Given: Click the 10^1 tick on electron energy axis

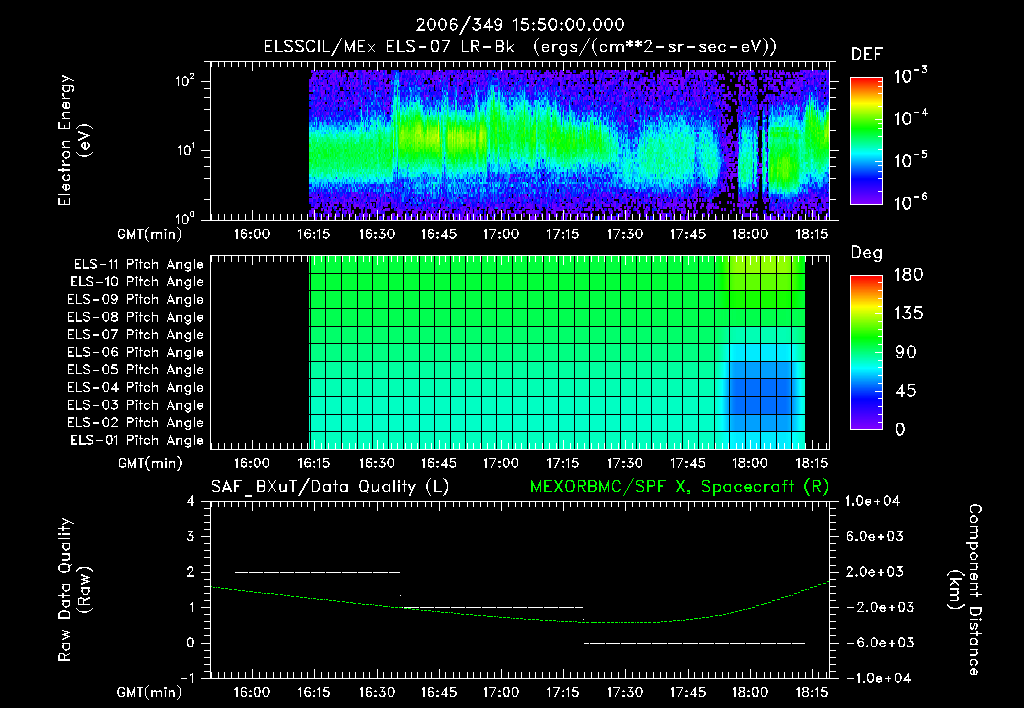Looking at the screenshot, I should click(185, 150).
